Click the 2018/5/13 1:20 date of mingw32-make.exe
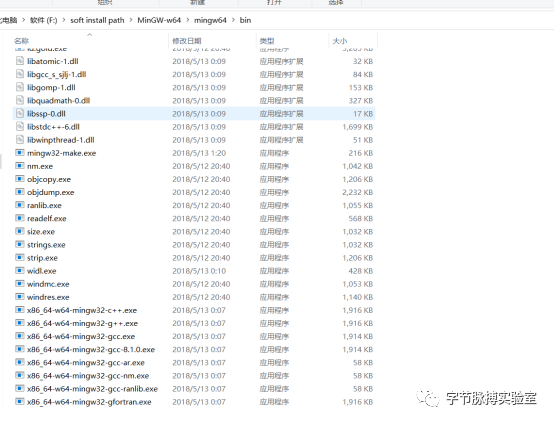The width and height of the screenshot is (554, 423). coord(199,153)
